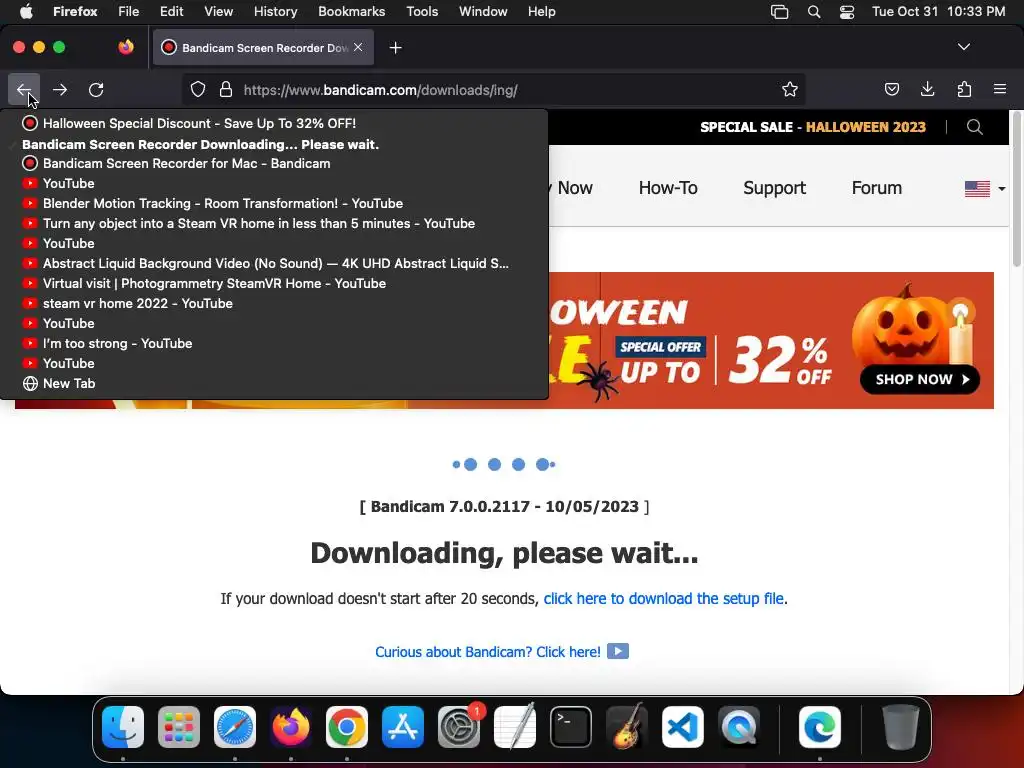Go back to Halloween Special Discount history entry
The width and height of the screenshot is (1024, 768).
pos(274,123)
